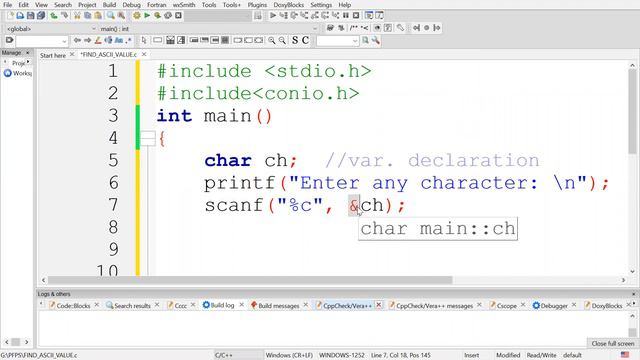Switch to the Build log tab
Screen dimensions: 640x360
point(222,305)
